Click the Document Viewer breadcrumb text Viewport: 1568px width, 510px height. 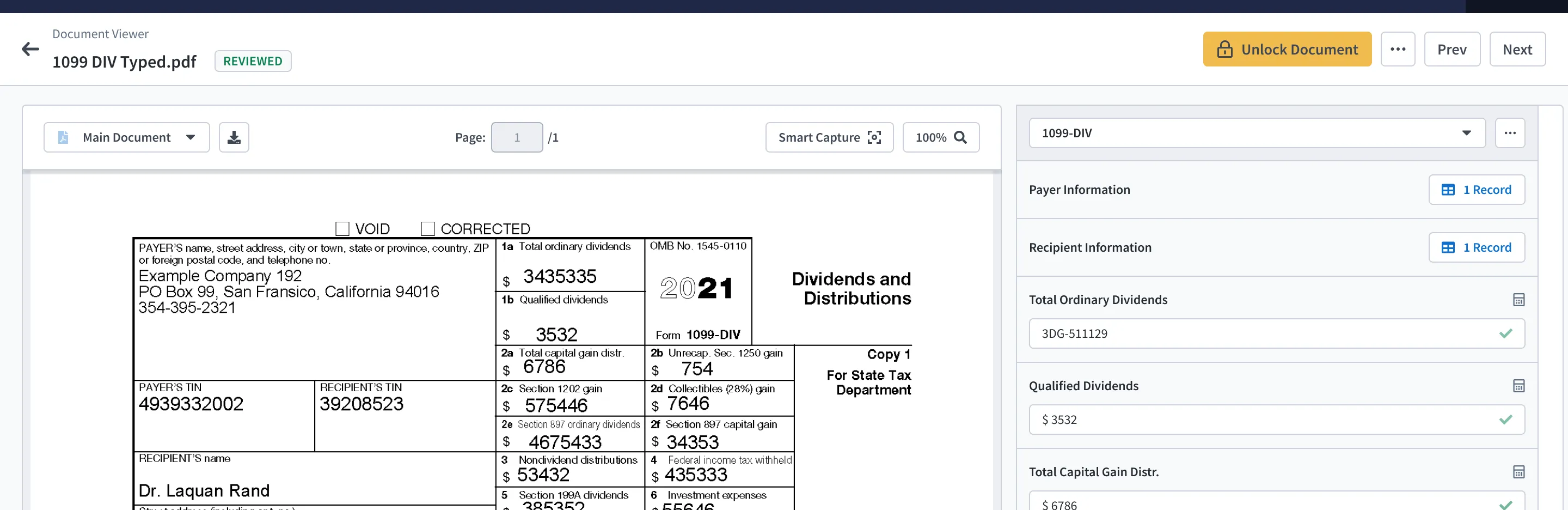pos(100,34)
